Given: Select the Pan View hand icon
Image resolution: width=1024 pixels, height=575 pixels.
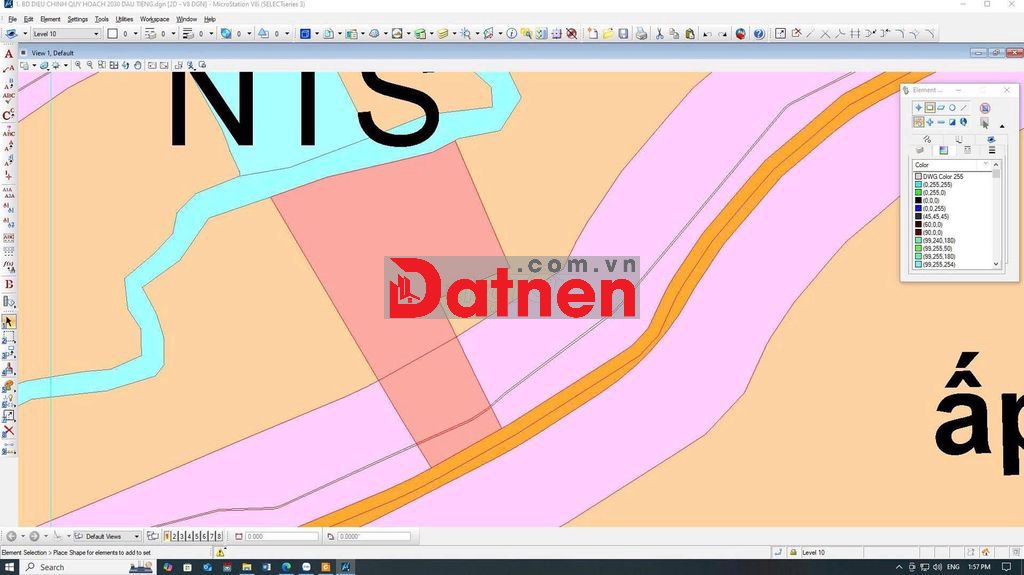Looking at the screenshot, I should click(138, 66).
